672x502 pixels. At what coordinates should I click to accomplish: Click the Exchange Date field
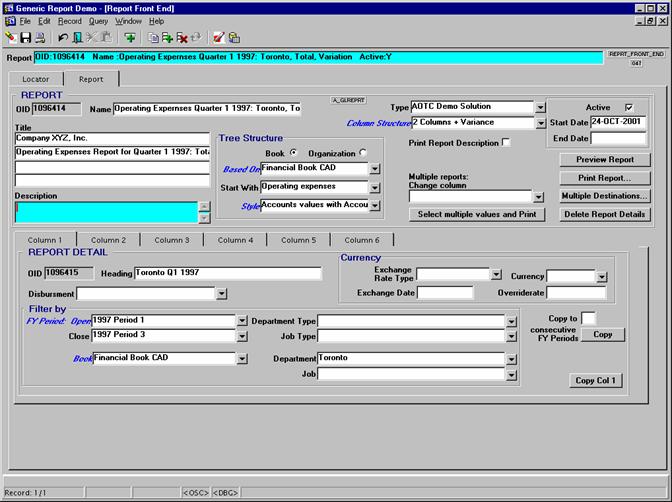click(445, 293)
